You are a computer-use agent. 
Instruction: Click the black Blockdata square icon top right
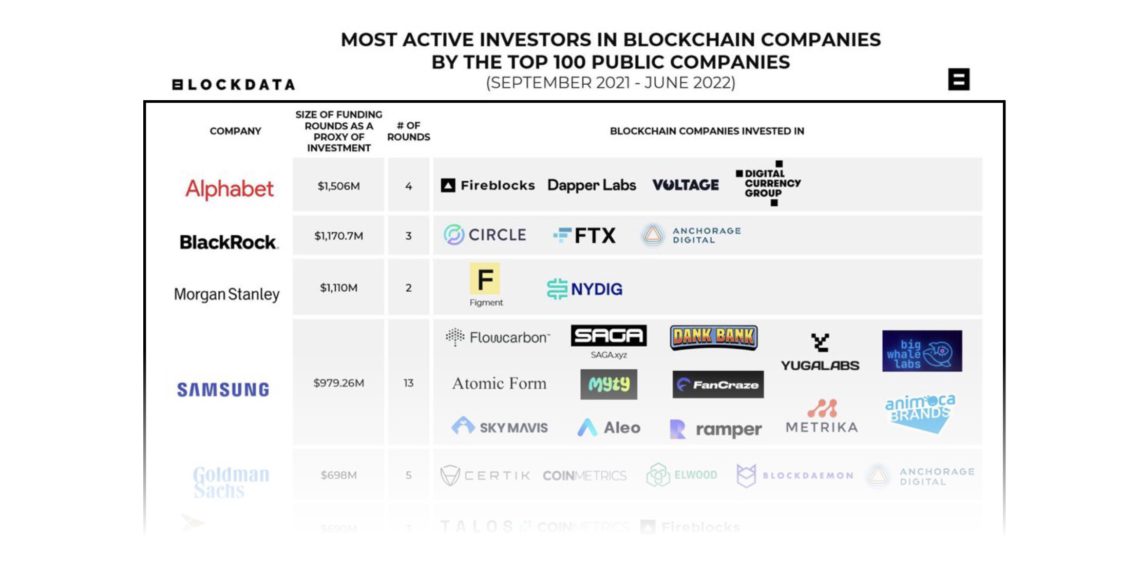click(x=958, y=80)
